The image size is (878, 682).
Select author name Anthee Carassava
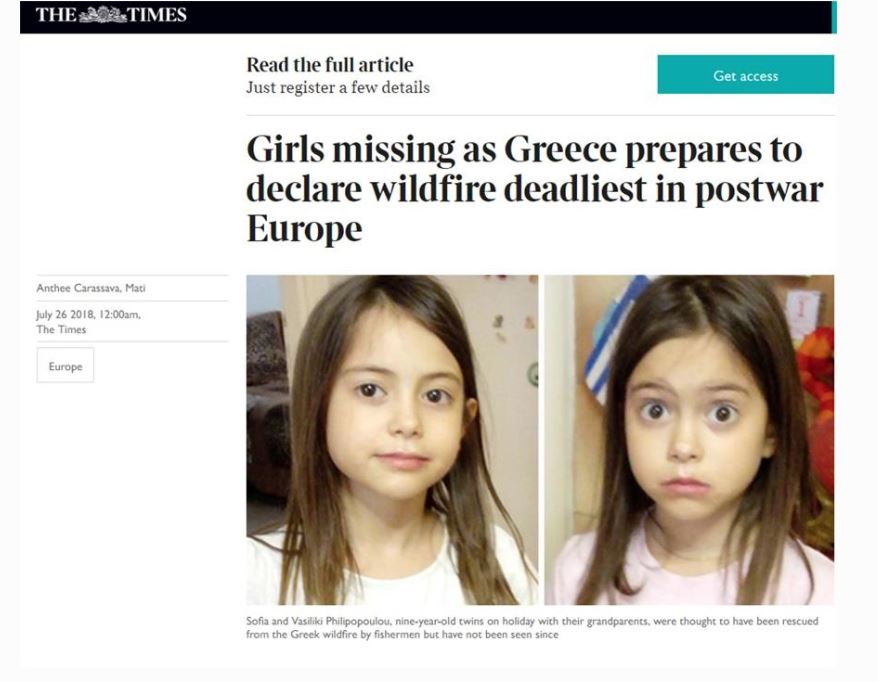78,288
